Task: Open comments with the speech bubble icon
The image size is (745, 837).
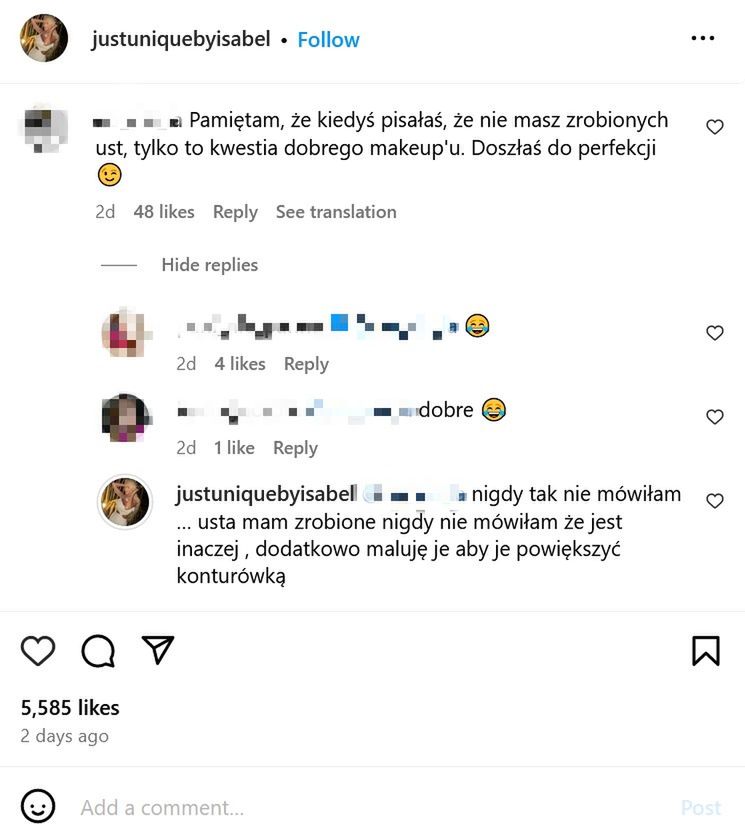Action: click(x=98, y=651)
